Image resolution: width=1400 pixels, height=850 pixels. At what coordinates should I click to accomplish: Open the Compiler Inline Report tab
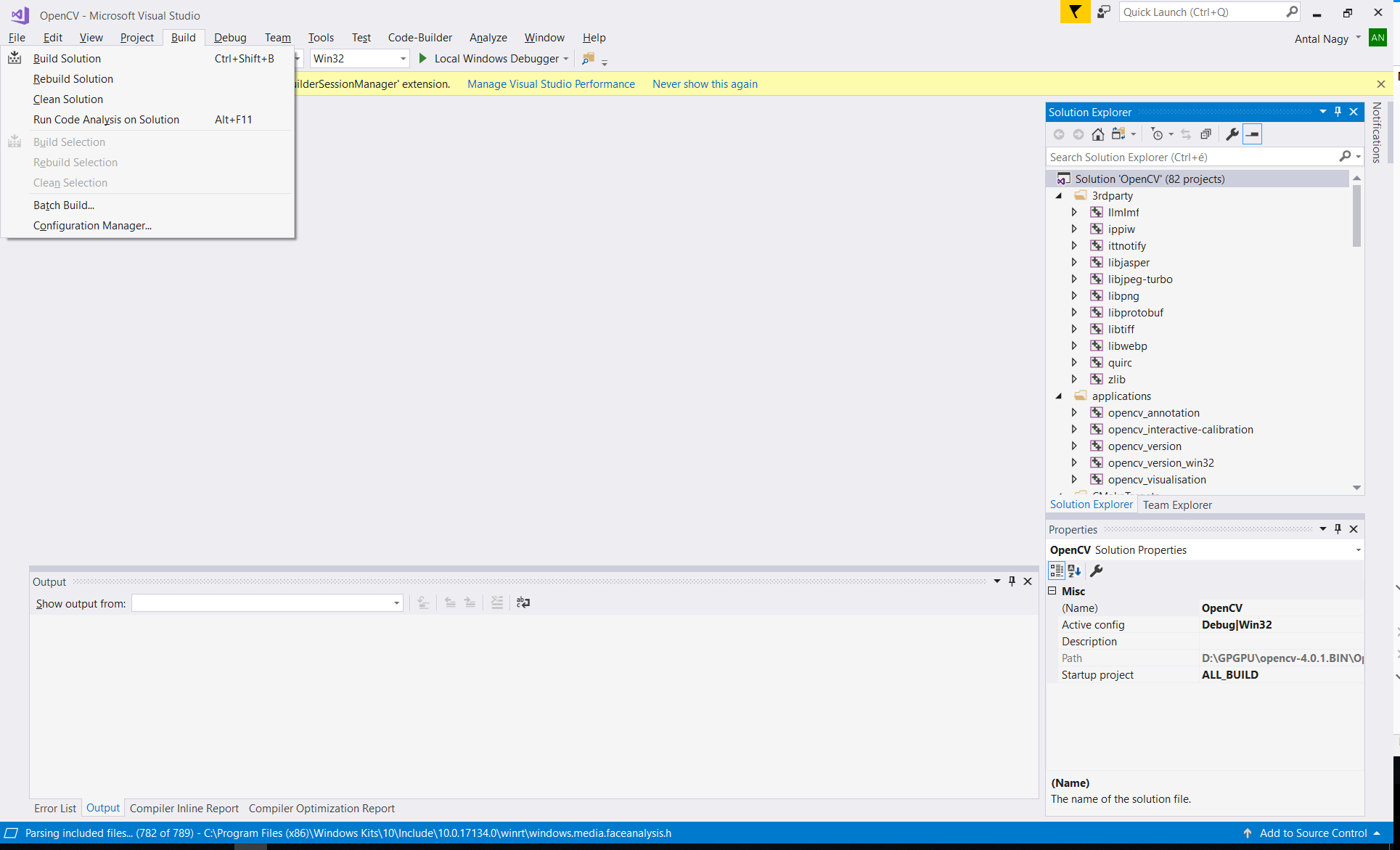coord(184,808)
